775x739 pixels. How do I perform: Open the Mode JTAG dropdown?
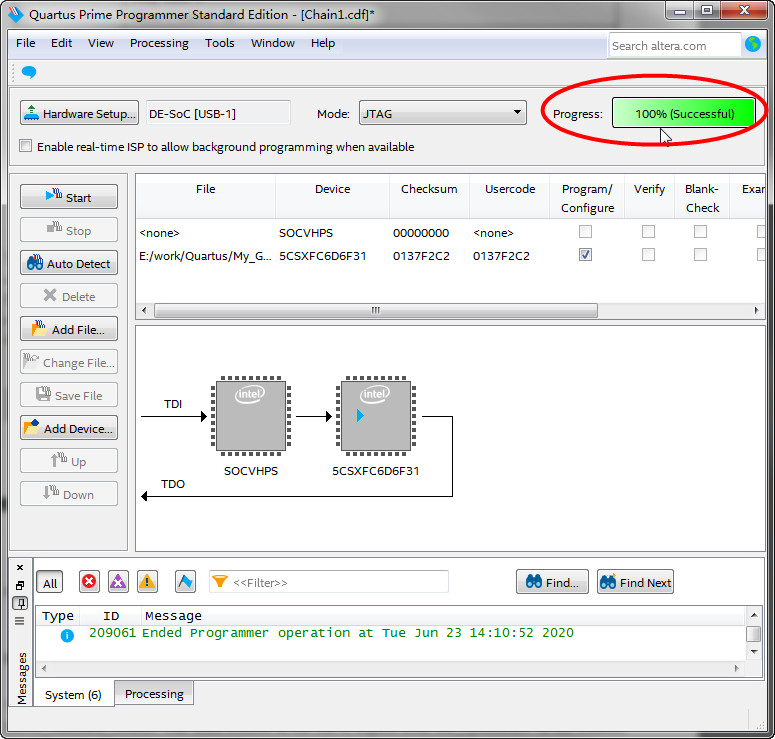coord(442,113)
